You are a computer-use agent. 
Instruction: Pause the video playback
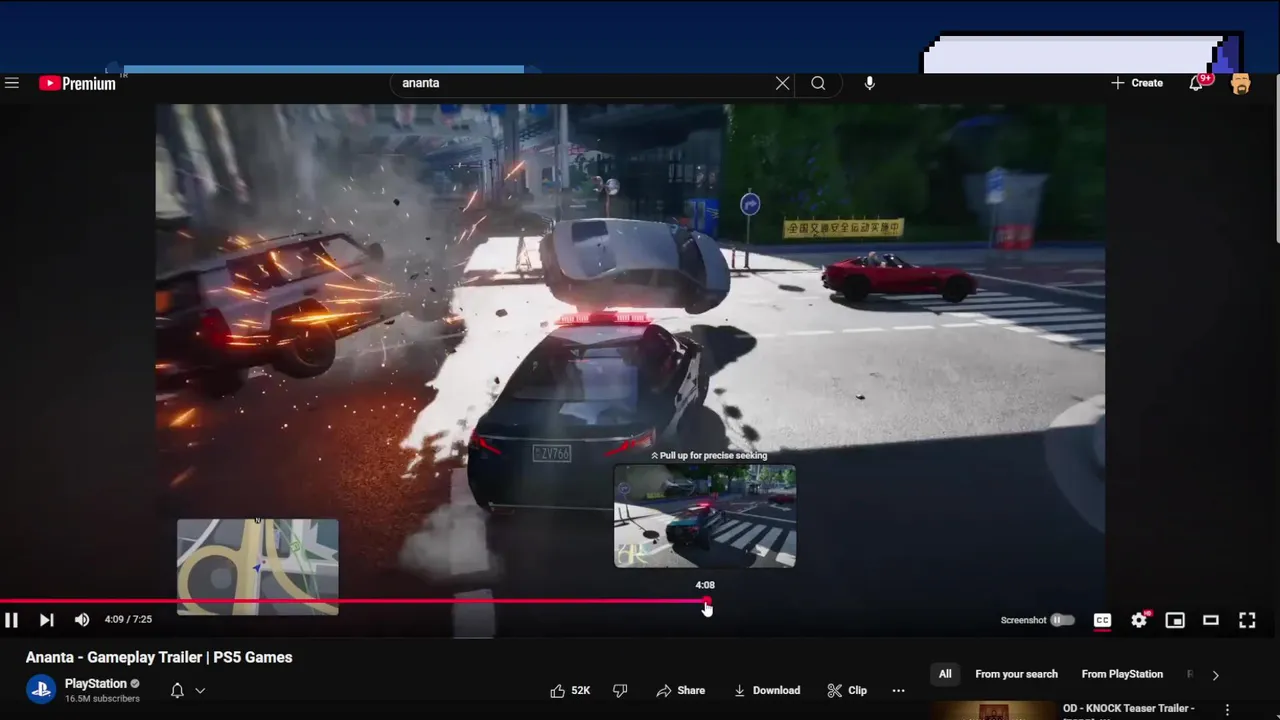click(12, 620)
